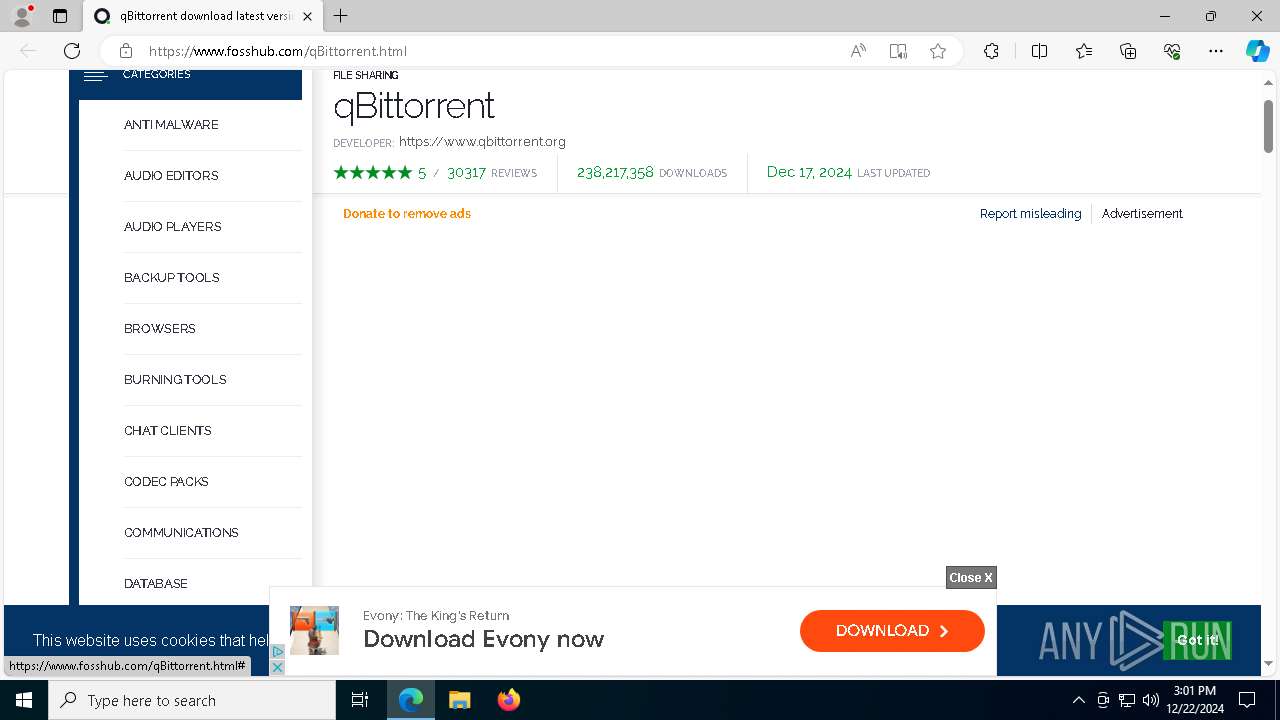Select the qBittorrent browser tab

203,16
